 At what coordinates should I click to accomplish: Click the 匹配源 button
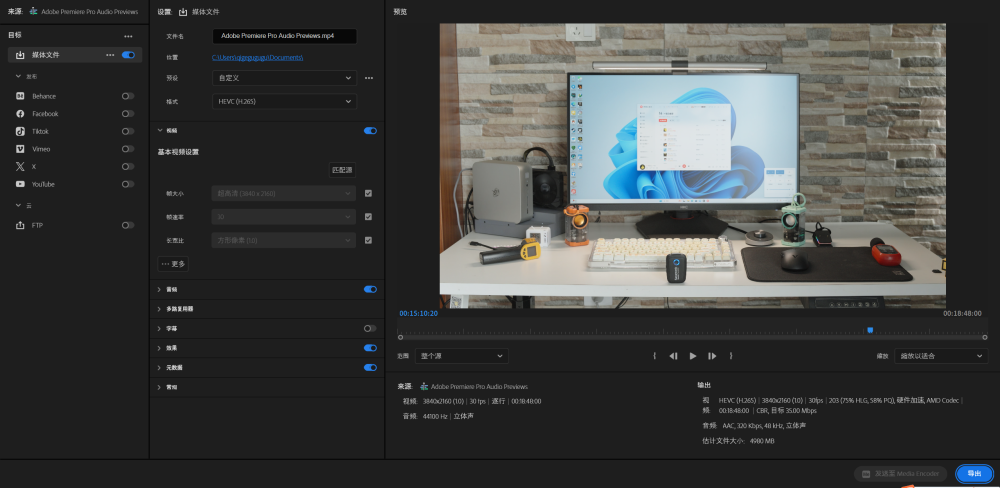(x=342, y=170)
